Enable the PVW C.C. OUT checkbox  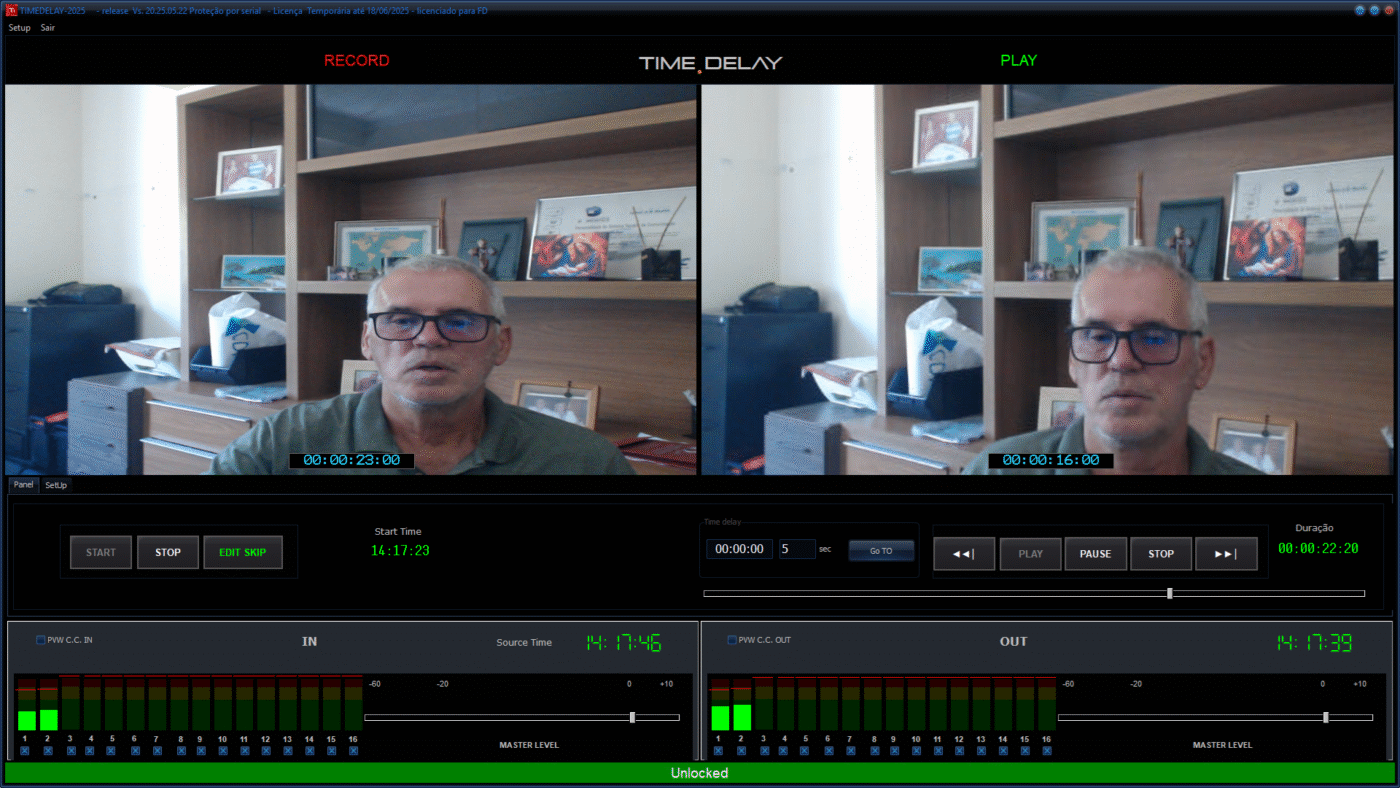[x=732, y=640]
